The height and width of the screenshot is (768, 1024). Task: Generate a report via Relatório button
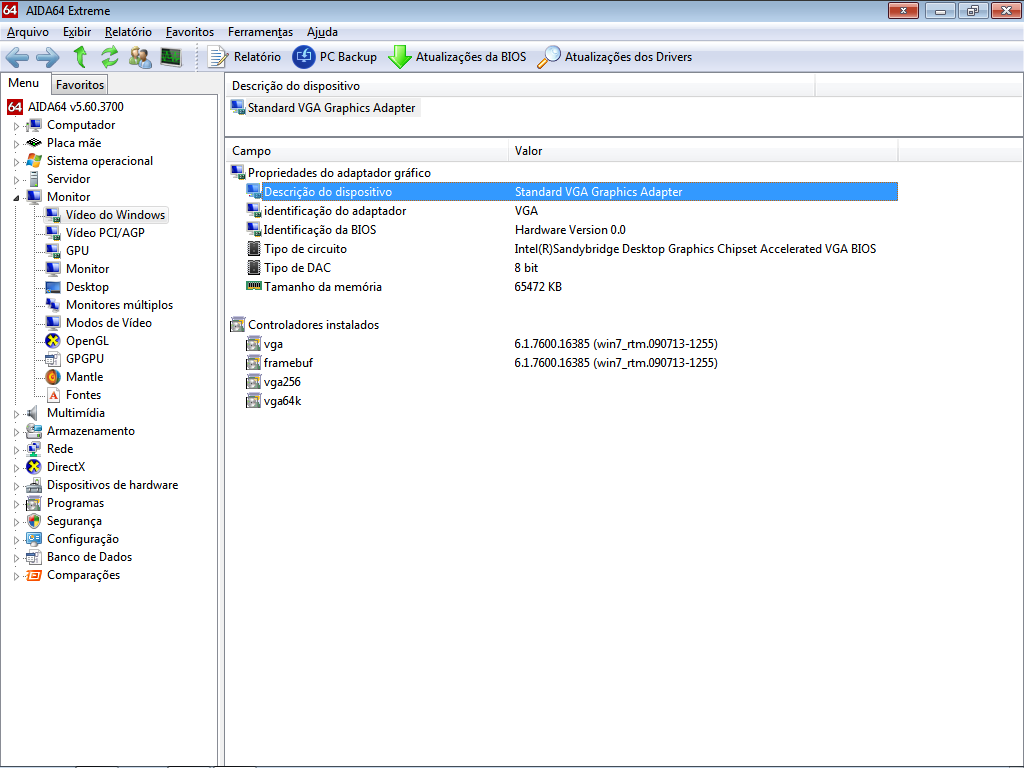[x=244, y=57]
